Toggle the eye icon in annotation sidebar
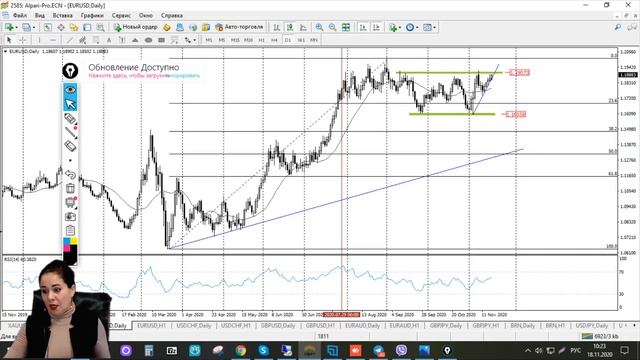Image resolution: width=640 pixels, height=360 pixels. coord(70,90)
